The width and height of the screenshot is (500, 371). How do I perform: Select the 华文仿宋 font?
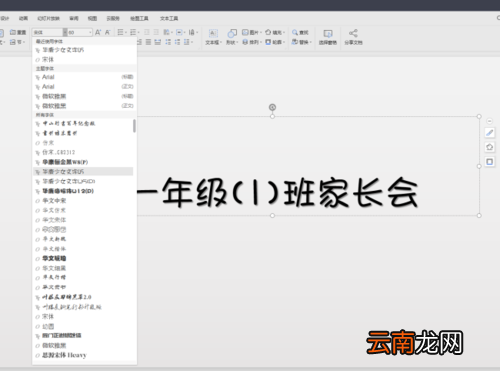point(83,210)
